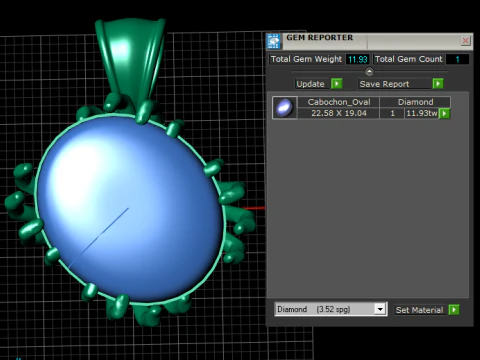Close the Gem Reporter panel
This screenshot has width=480, height=360.
click(465, 41)
